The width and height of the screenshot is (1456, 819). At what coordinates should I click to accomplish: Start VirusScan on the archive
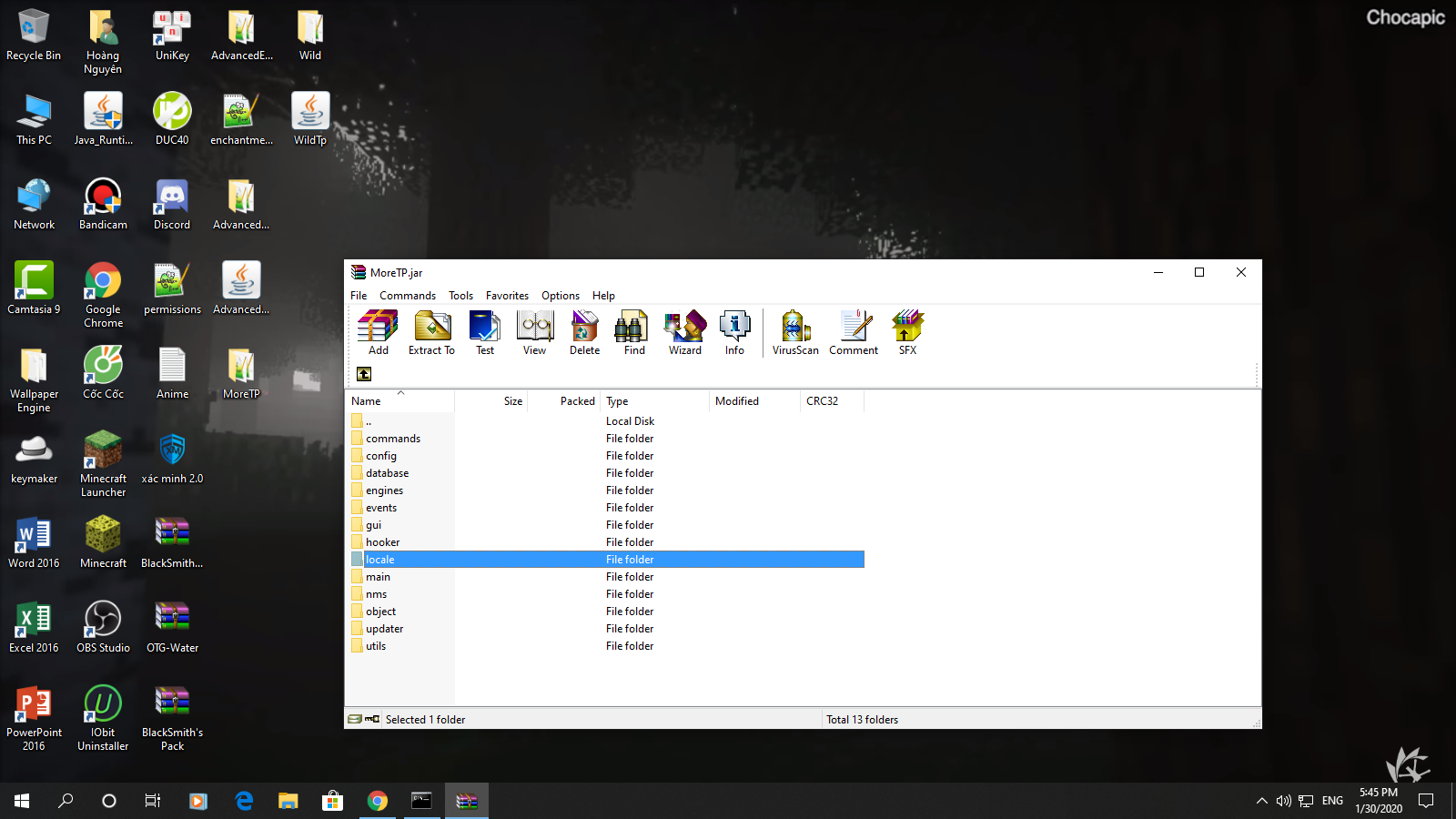[x=795, y=333]
